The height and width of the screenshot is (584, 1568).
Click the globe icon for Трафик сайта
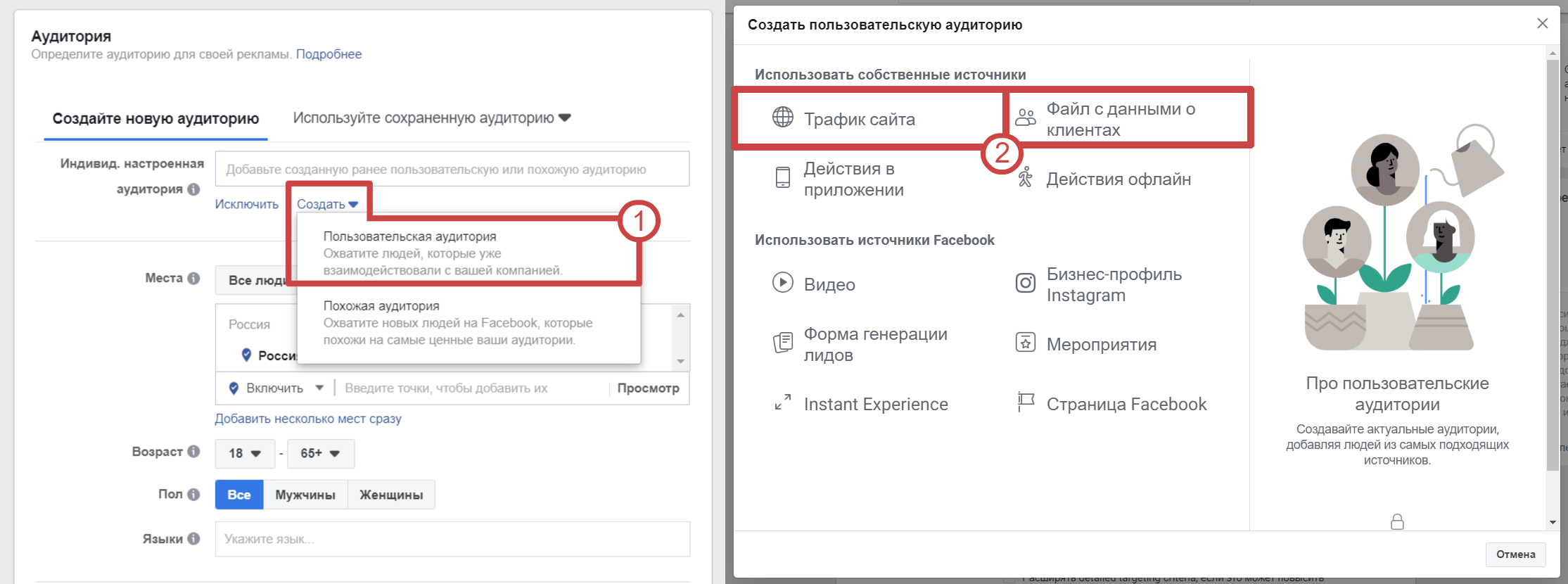[782, 118]
